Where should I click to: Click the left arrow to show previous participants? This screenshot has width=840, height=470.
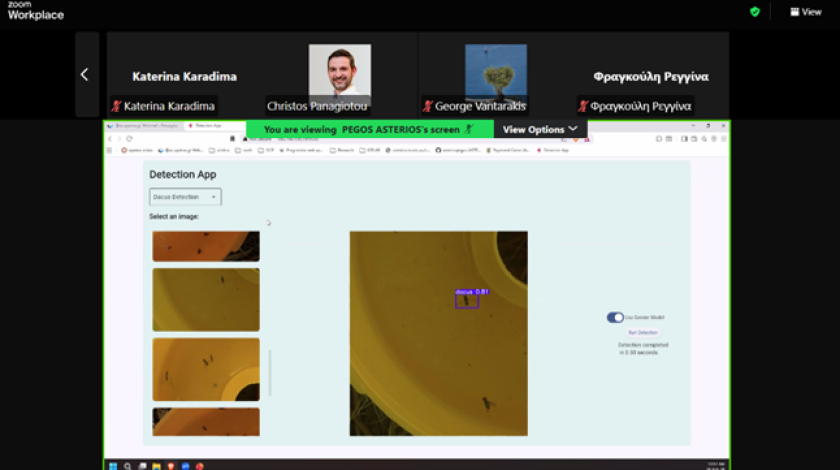tap(85, 75)
